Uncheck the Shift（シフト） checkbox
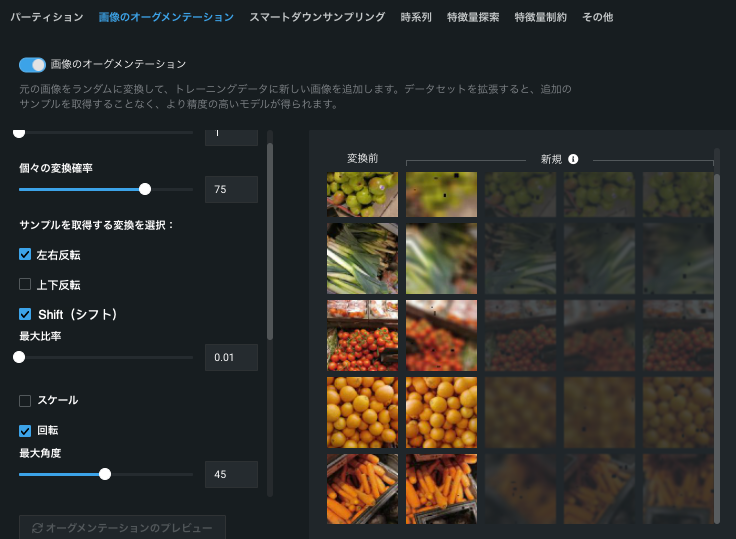736x539 pixels. [x=25, y=314]
